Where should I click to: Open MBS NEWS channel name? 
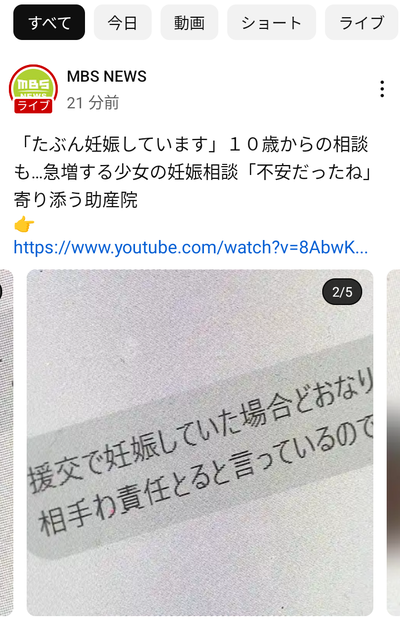[107, 76]
